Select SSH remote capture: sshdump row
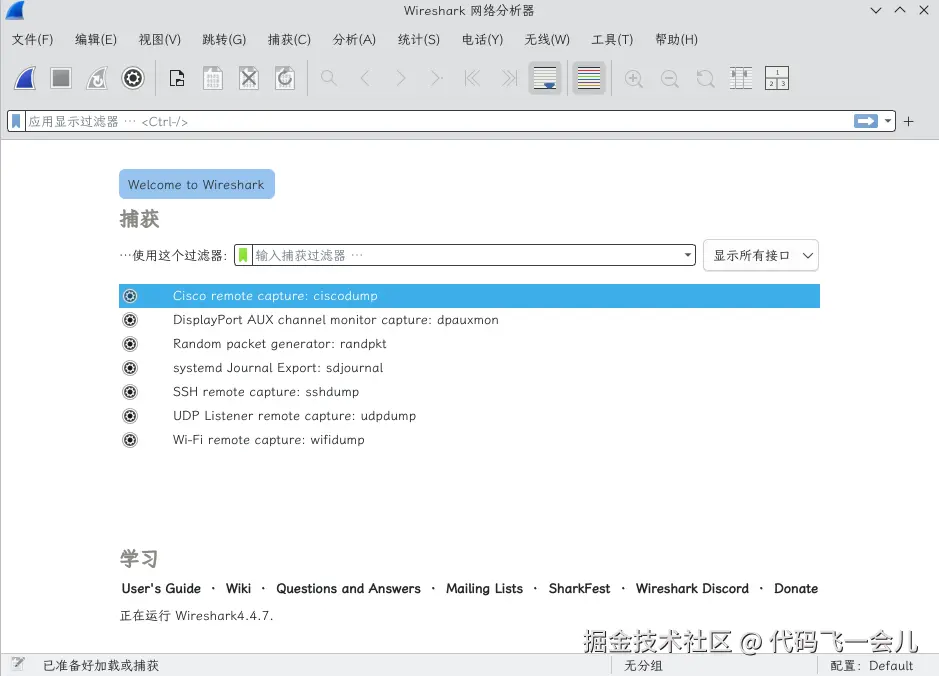The image size is (939, 676). point(469,392)
